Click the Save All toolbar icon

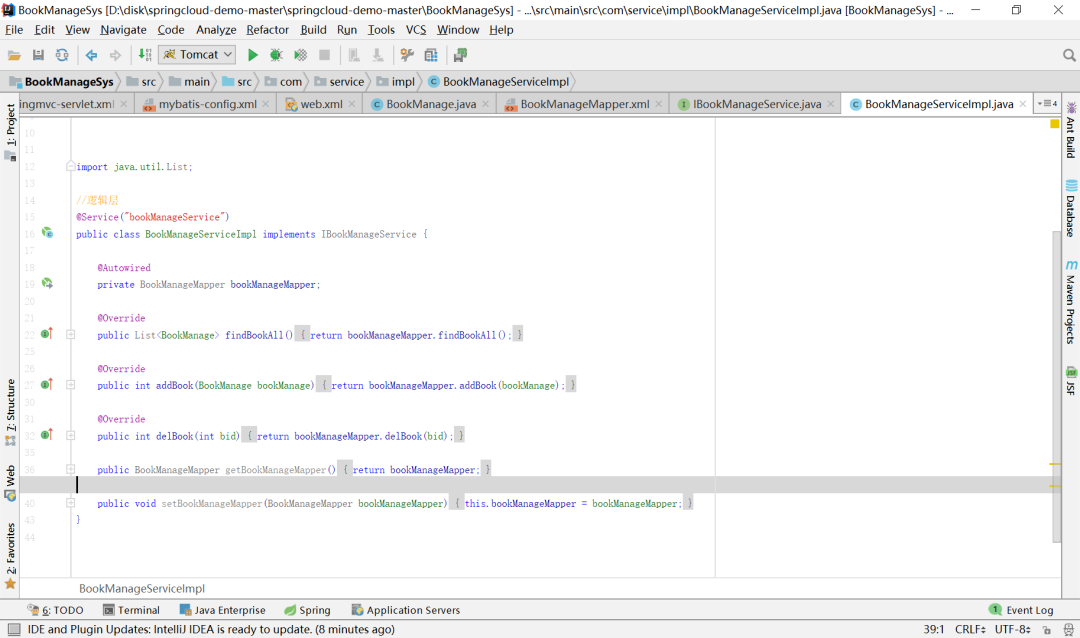[x=39, y=55]
